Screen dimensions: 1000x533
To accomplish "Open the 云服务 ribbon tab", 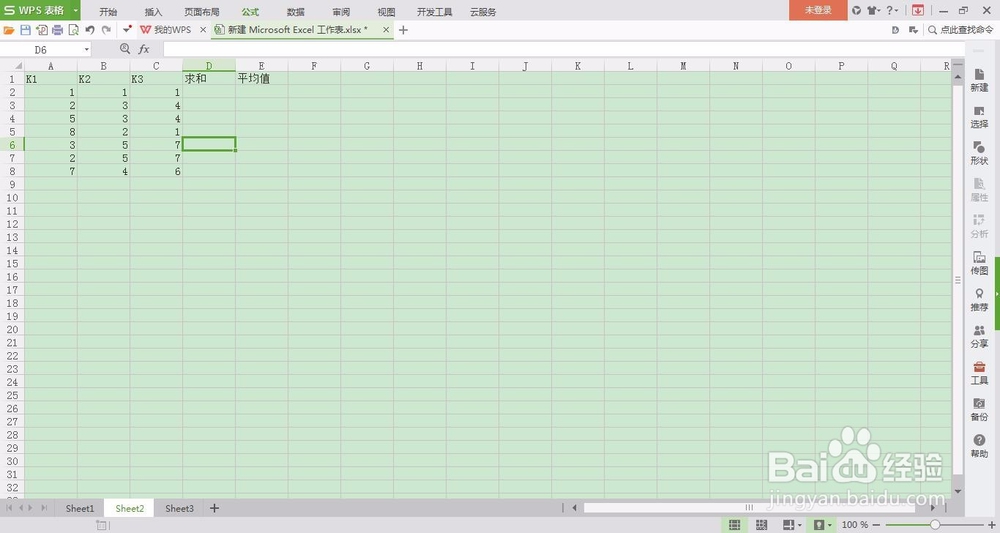I will (483, 12).
